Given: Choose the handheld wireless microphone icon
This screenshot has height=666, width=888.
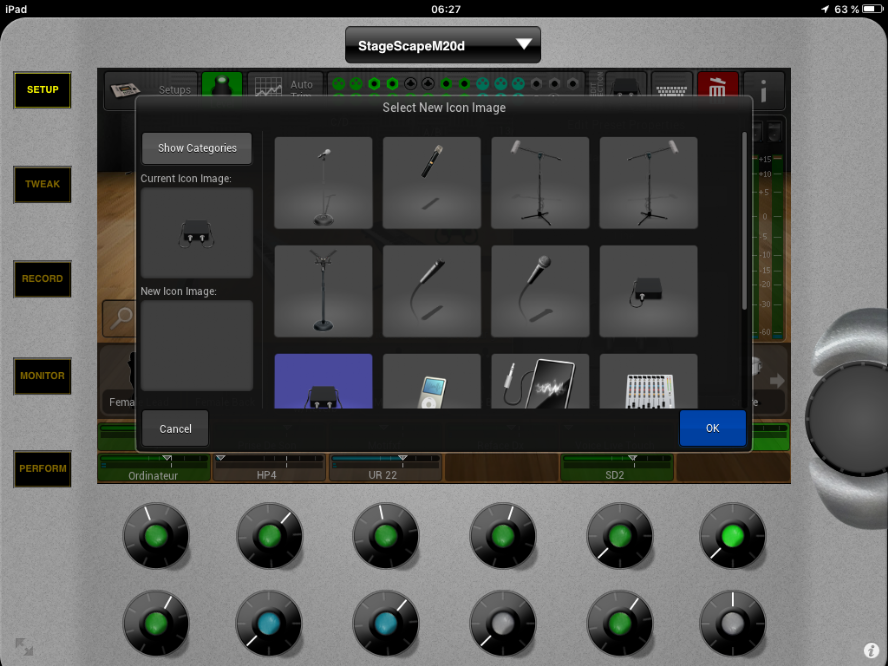Looking at the screenshot, I should [431, 183].
